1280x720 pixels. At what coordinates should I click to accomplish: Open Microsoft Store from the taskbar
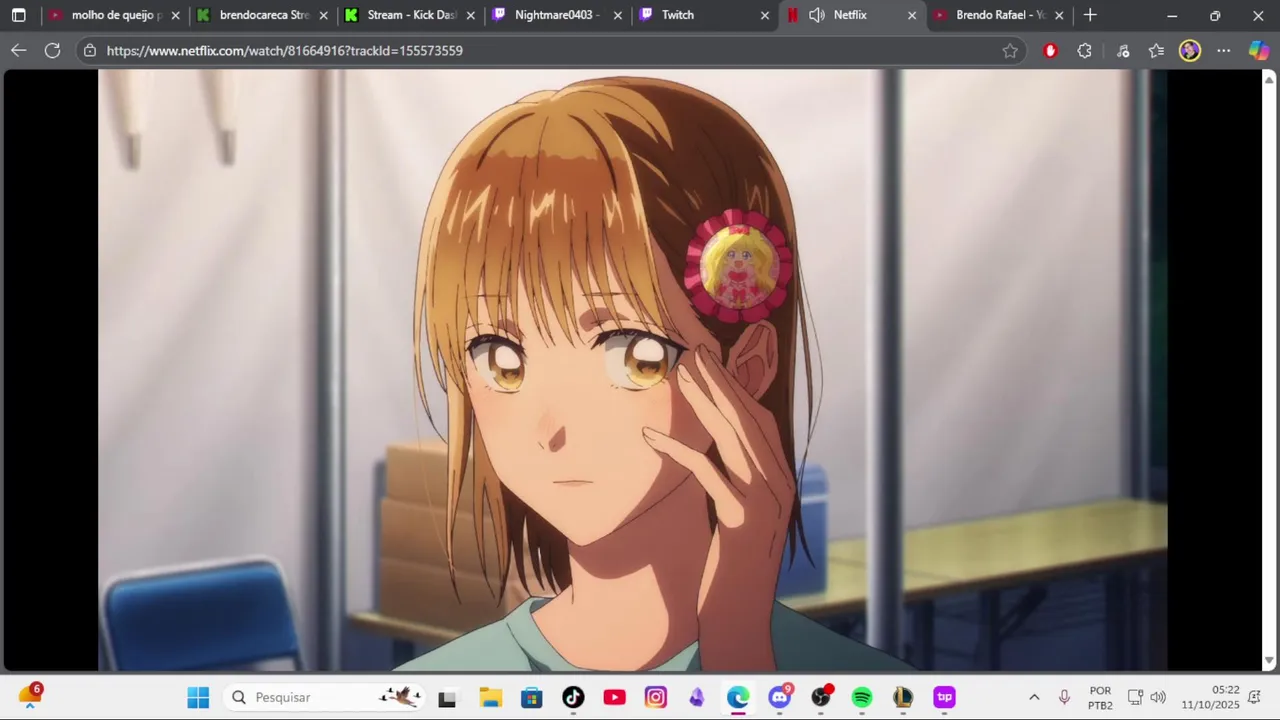(x=531, y=697)
